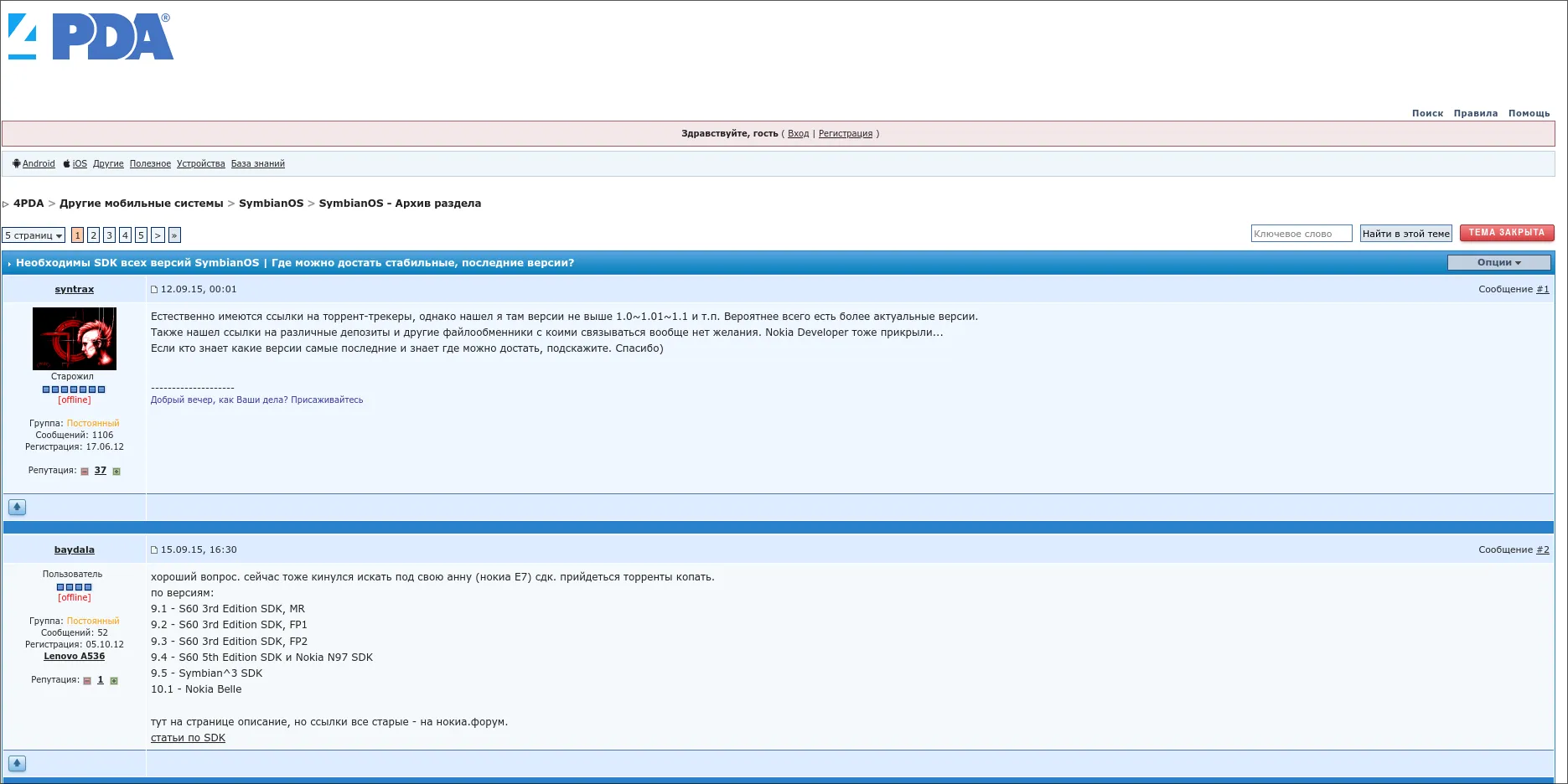The height and width of the screenshot is (784, 1568).
Task: Click the plus reputation icon for syntrax
Action: coord(116,472)
